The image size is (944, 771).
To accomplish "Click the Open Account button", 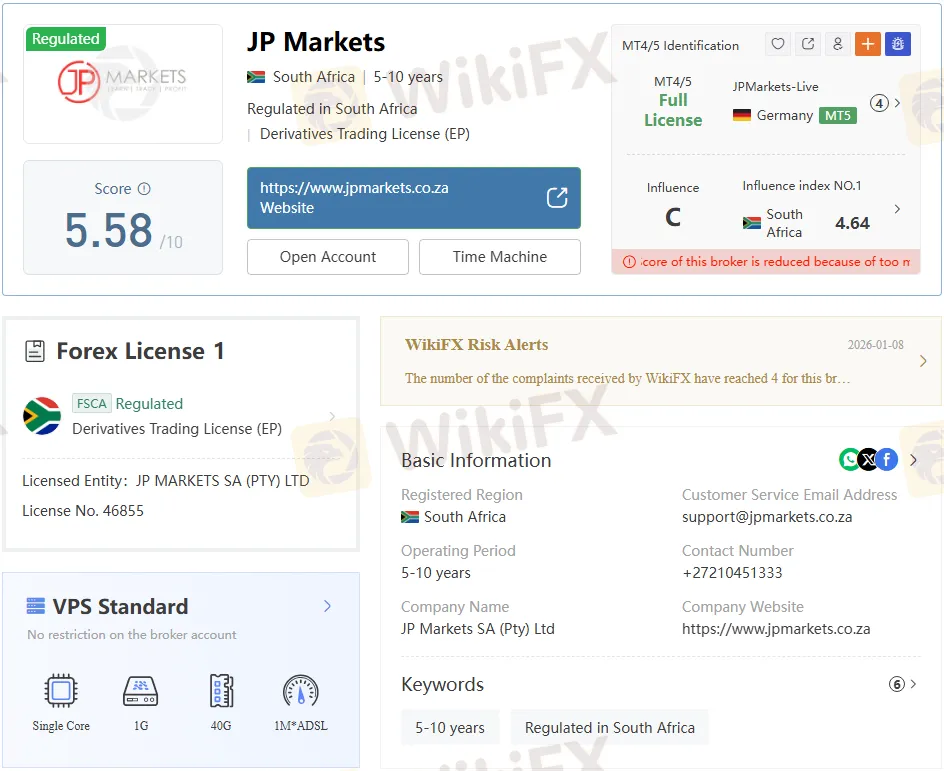I will [x=328, y=257].
